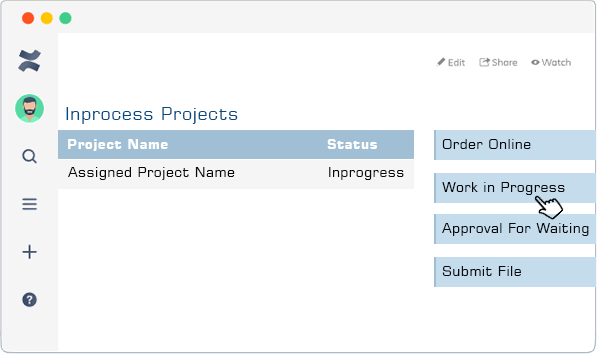The image size is (597, 364).
Task: Open help question mark icon
Action: click(29, 300)
